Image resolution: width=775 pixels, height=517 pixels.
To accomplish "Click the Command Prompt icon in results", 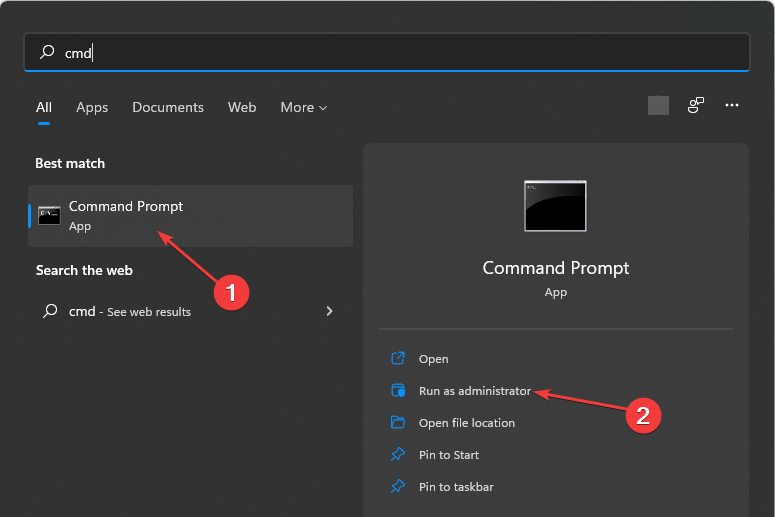I will [49, 215].
